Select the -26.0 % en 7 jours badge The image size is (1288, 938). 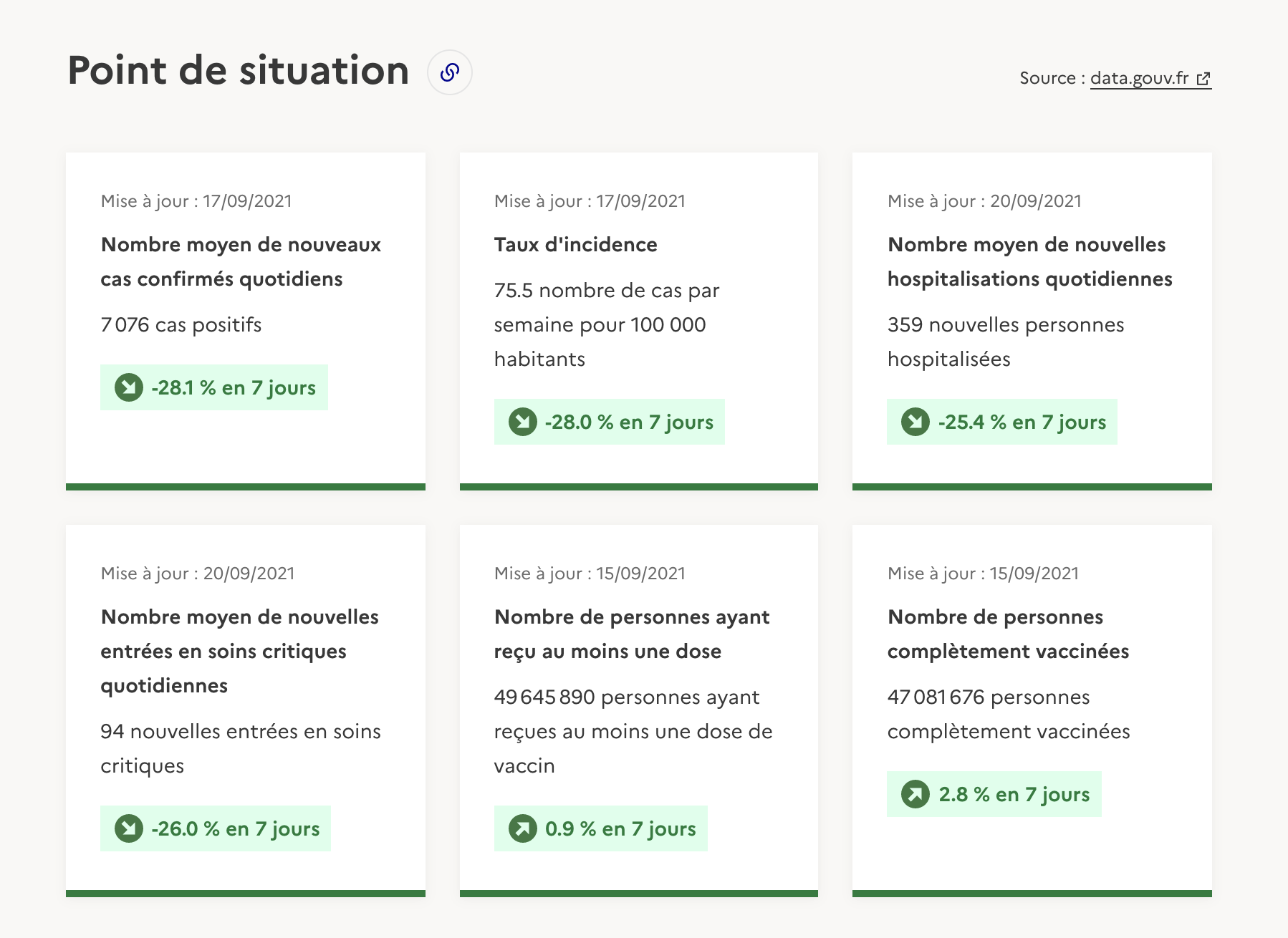coord(216,828)
